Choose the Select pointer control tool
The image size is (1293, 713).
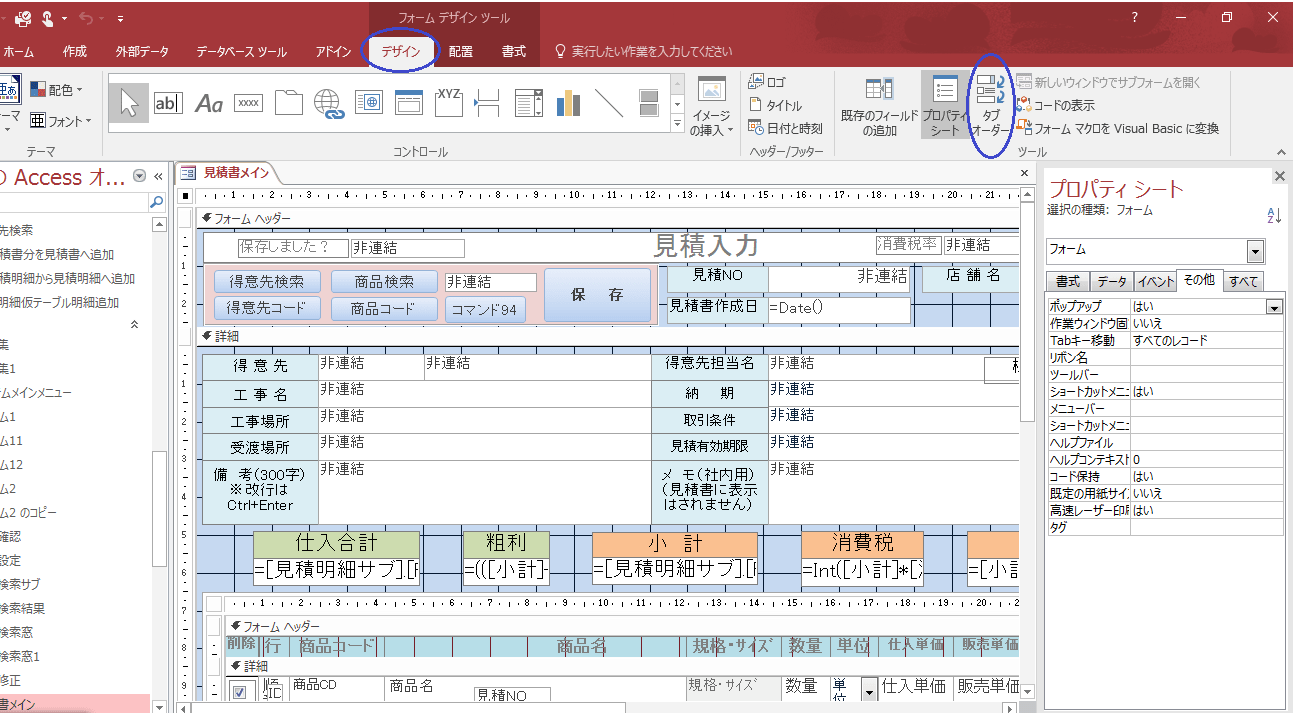tap(129, 103)
